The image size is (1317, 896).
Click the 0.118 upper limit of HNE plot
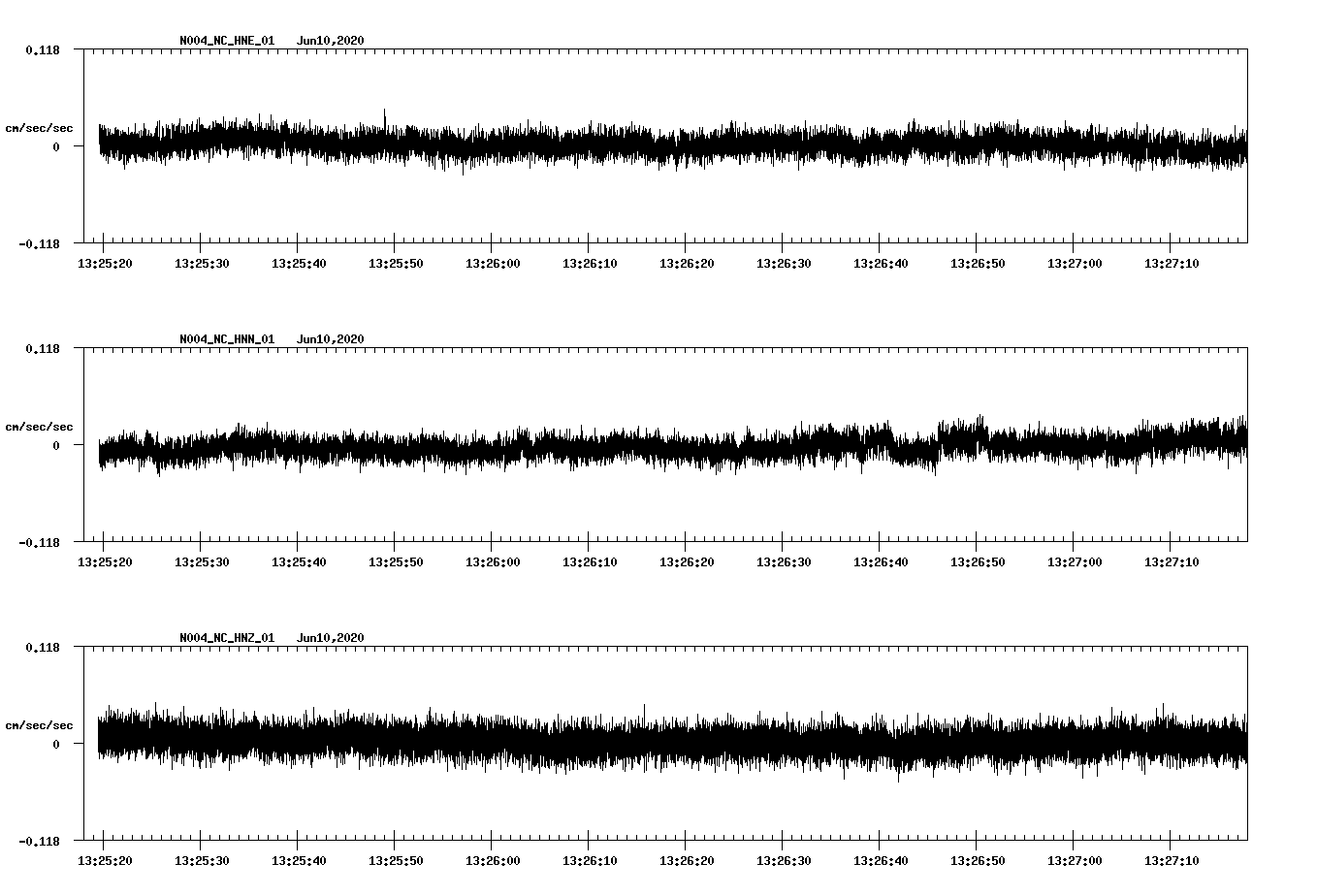point(43,49)
